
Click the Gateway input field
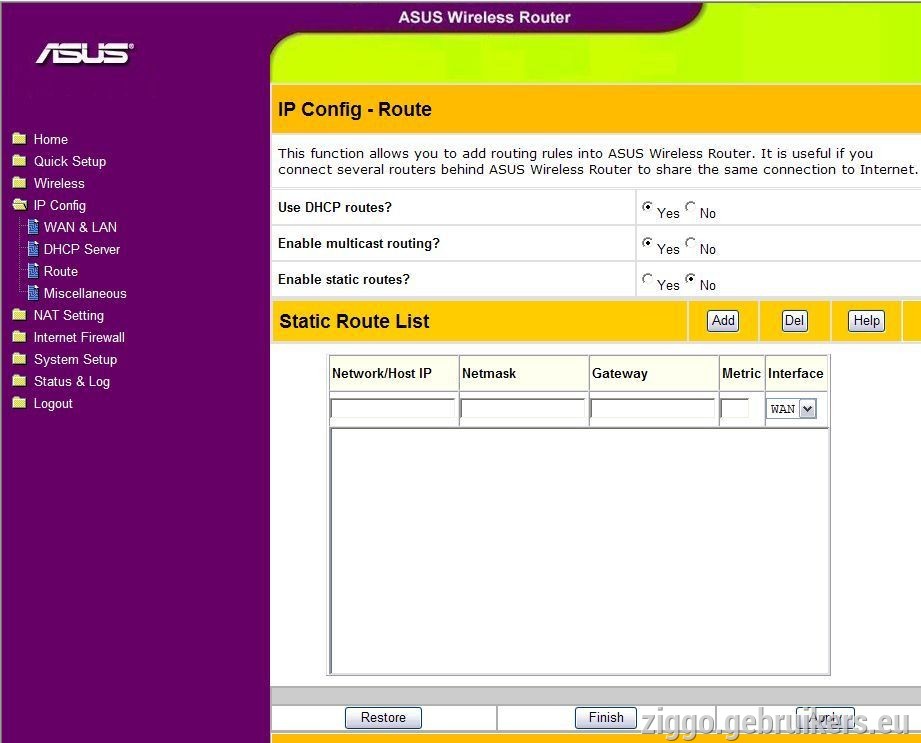[x=653, y=408]
